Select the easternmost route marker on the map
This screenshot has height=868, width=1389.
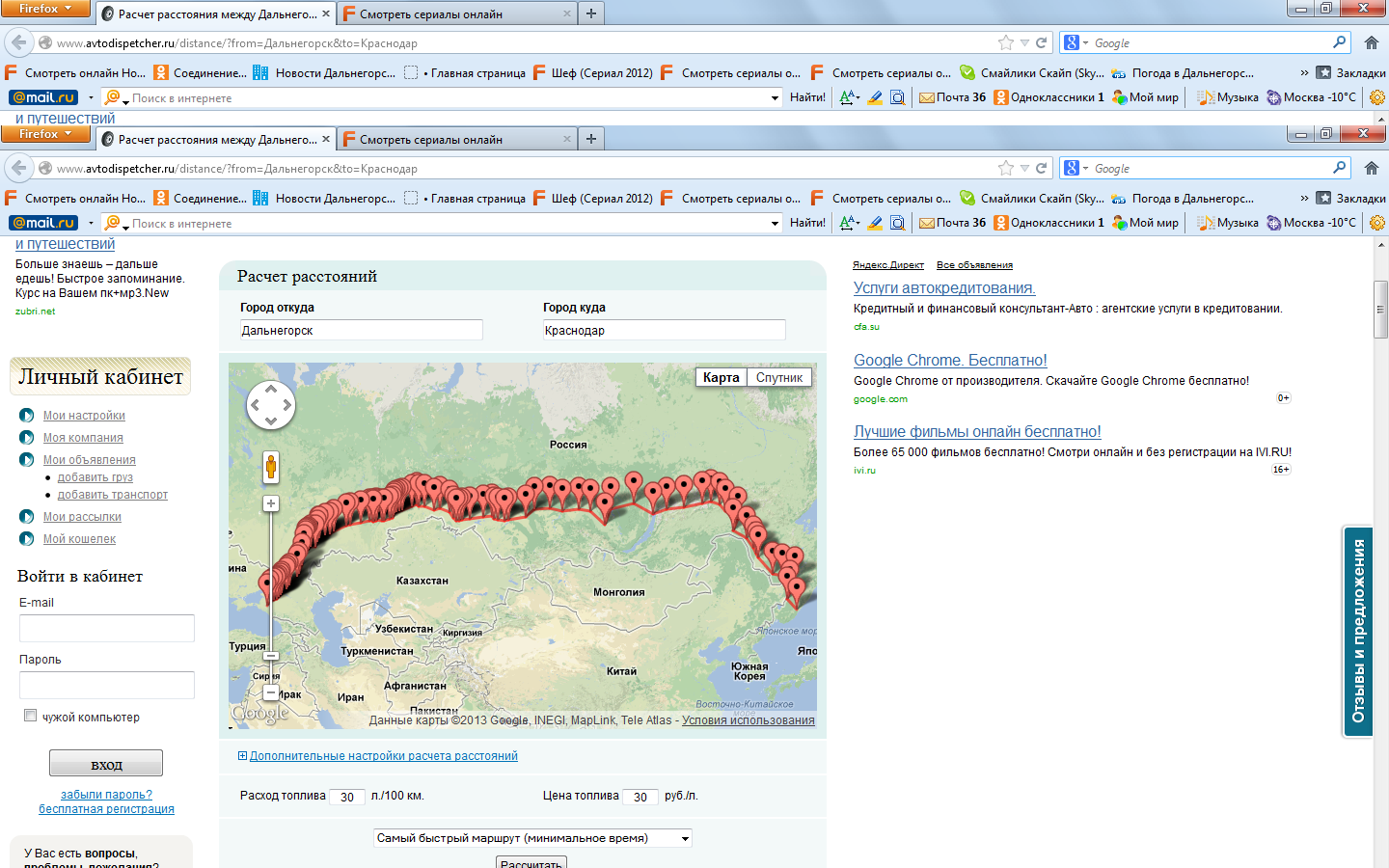(x=797, y=588)
